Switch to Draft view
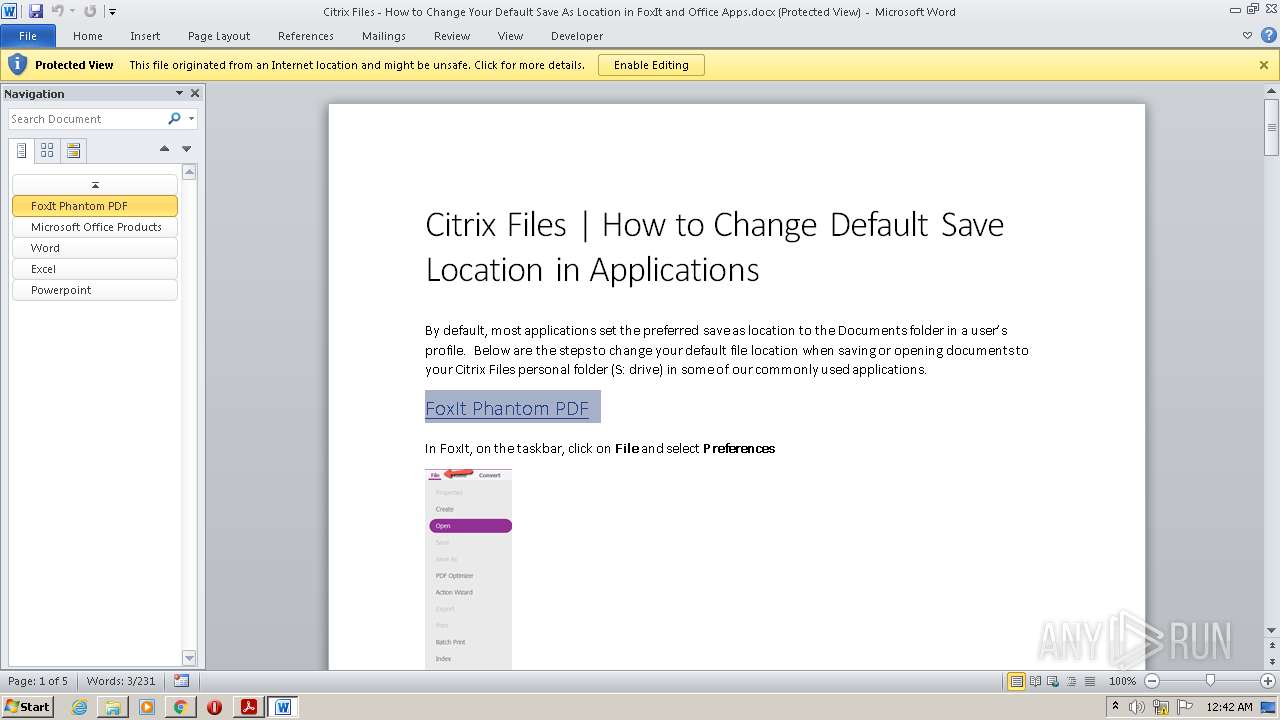The width and height of the screenshot is (1280, 720). (1089, 681)
